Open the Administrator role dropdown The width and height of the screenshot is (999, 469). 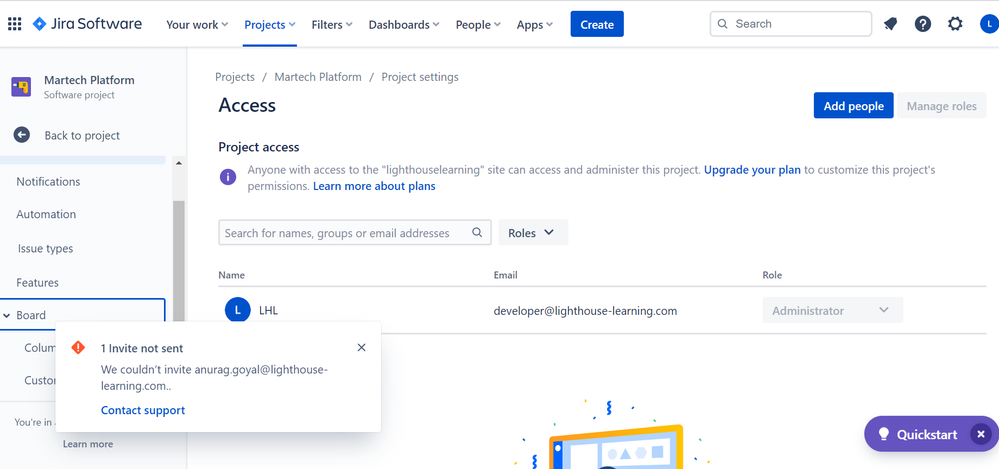[x=832, y=310]
